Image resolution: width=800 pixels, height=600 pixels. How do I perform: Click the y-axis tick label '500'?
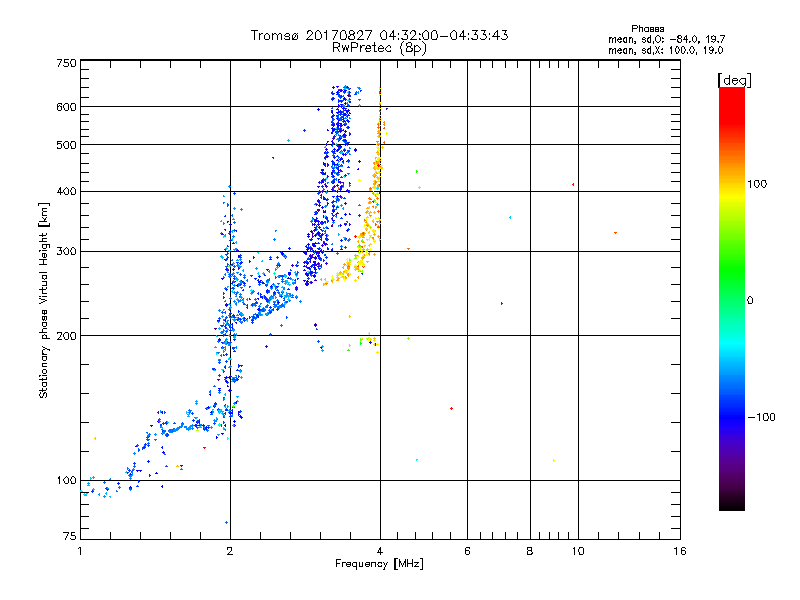(x=66, y=145)
